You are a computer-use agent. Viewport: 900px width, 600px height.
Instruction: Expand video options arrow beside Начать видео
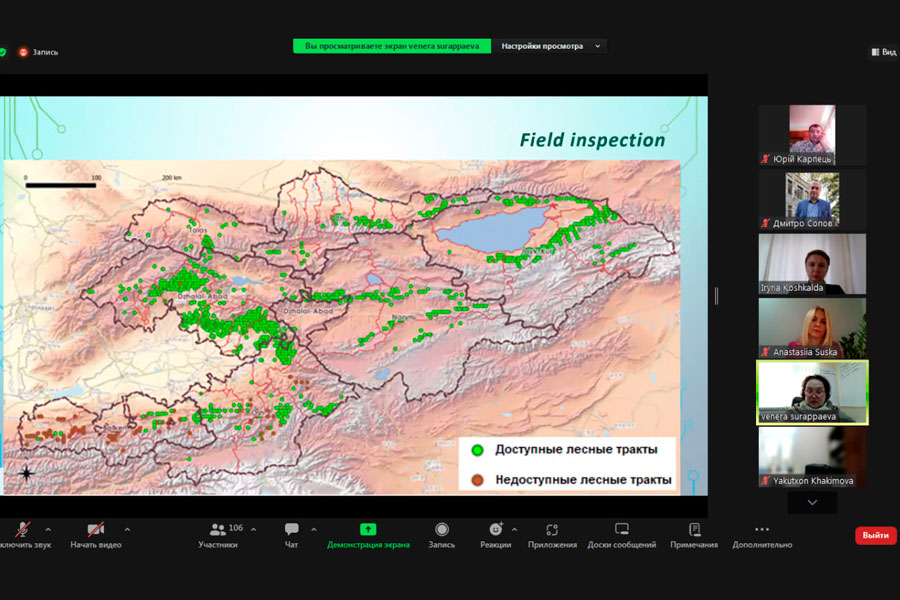click(127, 529)
